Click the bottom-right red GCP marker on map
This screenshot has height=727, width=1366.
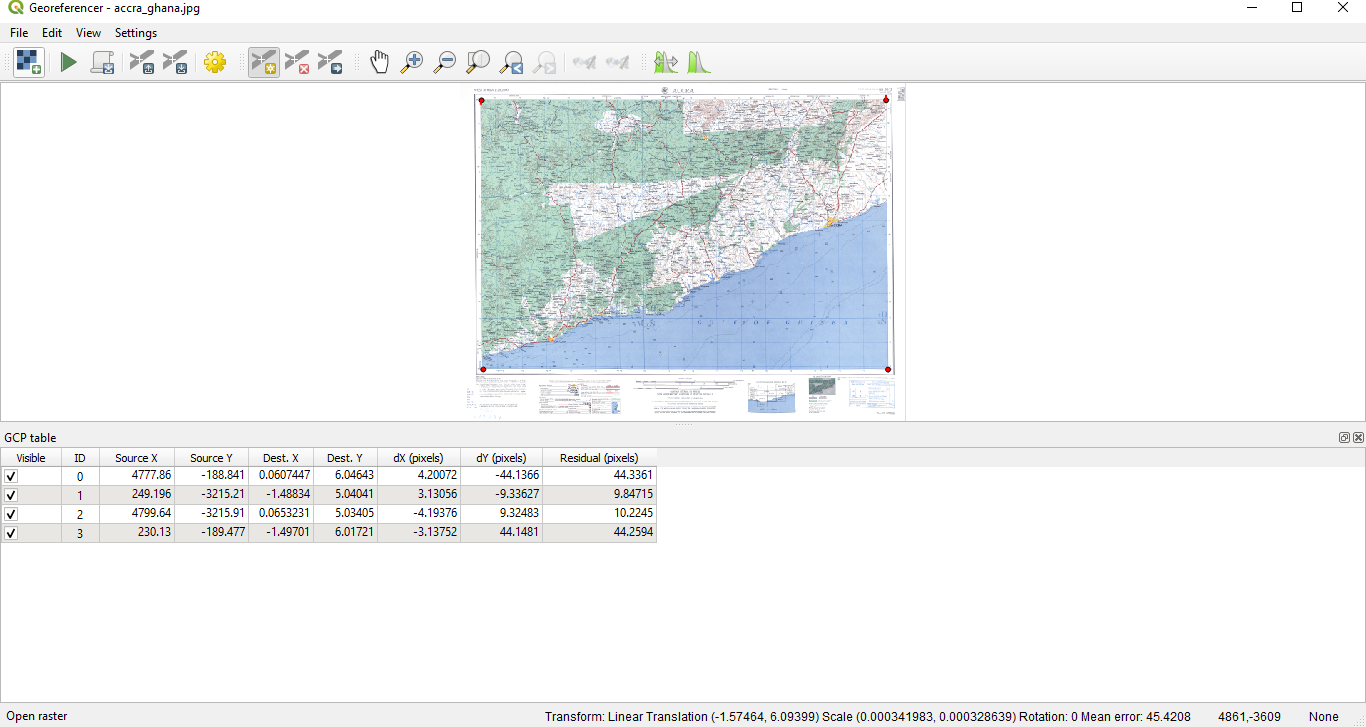pyautogui.click(x=888, y=369)
